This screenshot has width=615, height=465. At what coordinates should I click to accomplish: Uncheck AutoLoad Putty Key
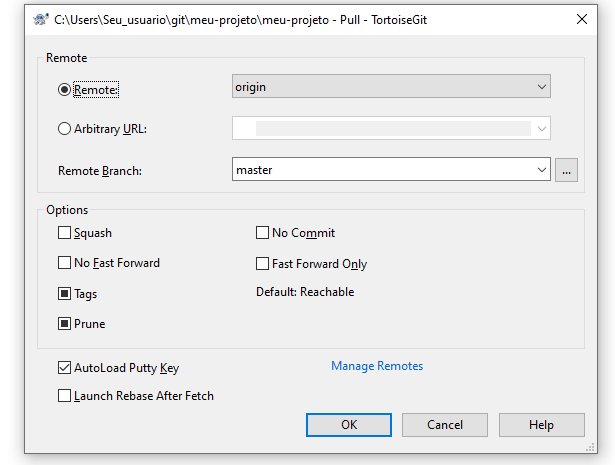[x=64, y=367]
